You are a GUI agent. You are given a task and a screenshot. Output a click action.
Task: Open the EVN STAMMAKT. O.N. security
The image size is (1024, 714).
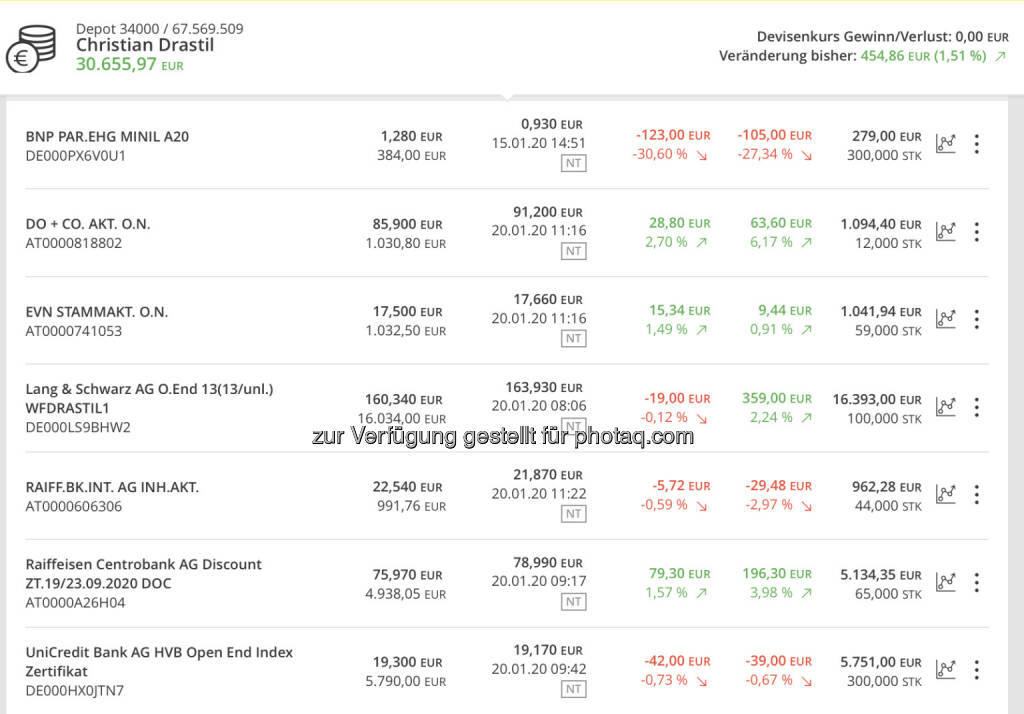click(x=97, y=312)
